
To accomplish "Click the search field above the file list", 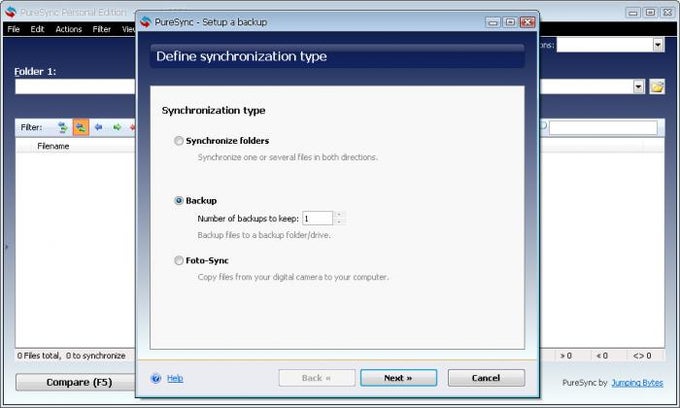I will (x=603, y=127).
